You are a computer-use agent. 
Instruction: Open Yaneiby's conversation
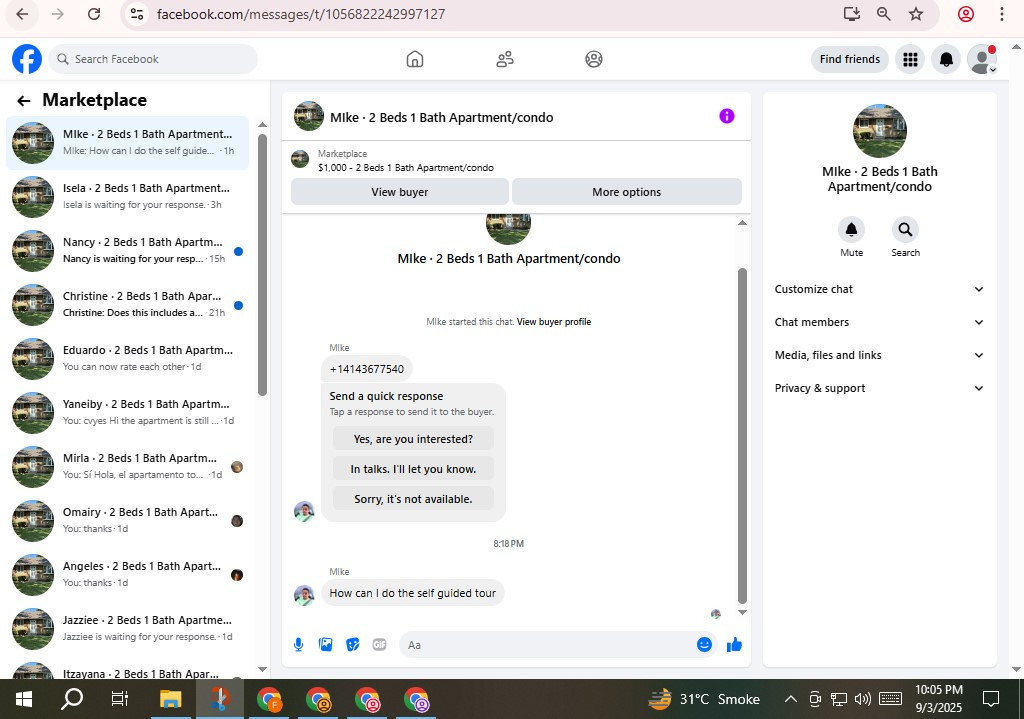[x=127, y=413]
